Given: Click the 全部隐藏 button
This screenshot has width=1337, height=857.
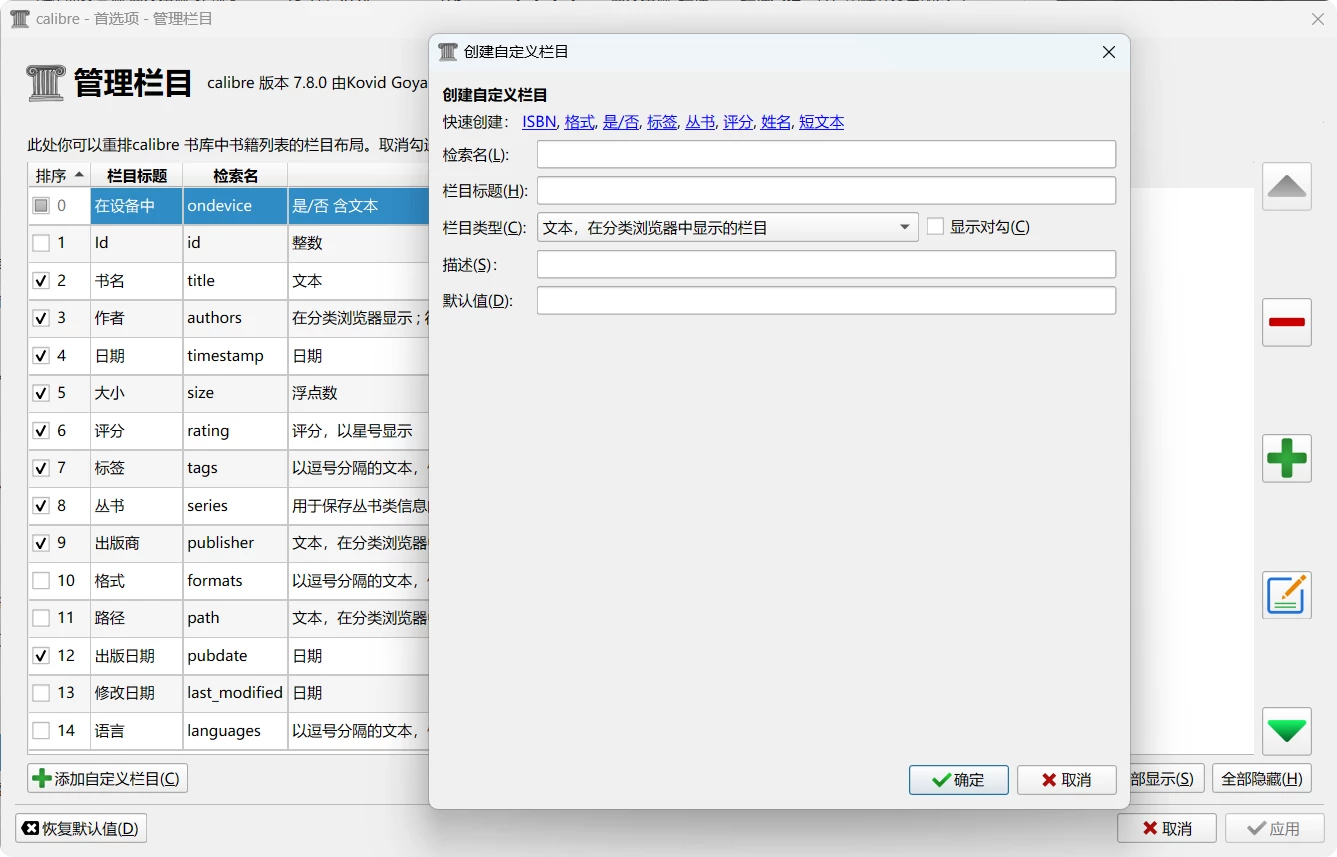Looking at the screenshot, I should point(1261,778).
